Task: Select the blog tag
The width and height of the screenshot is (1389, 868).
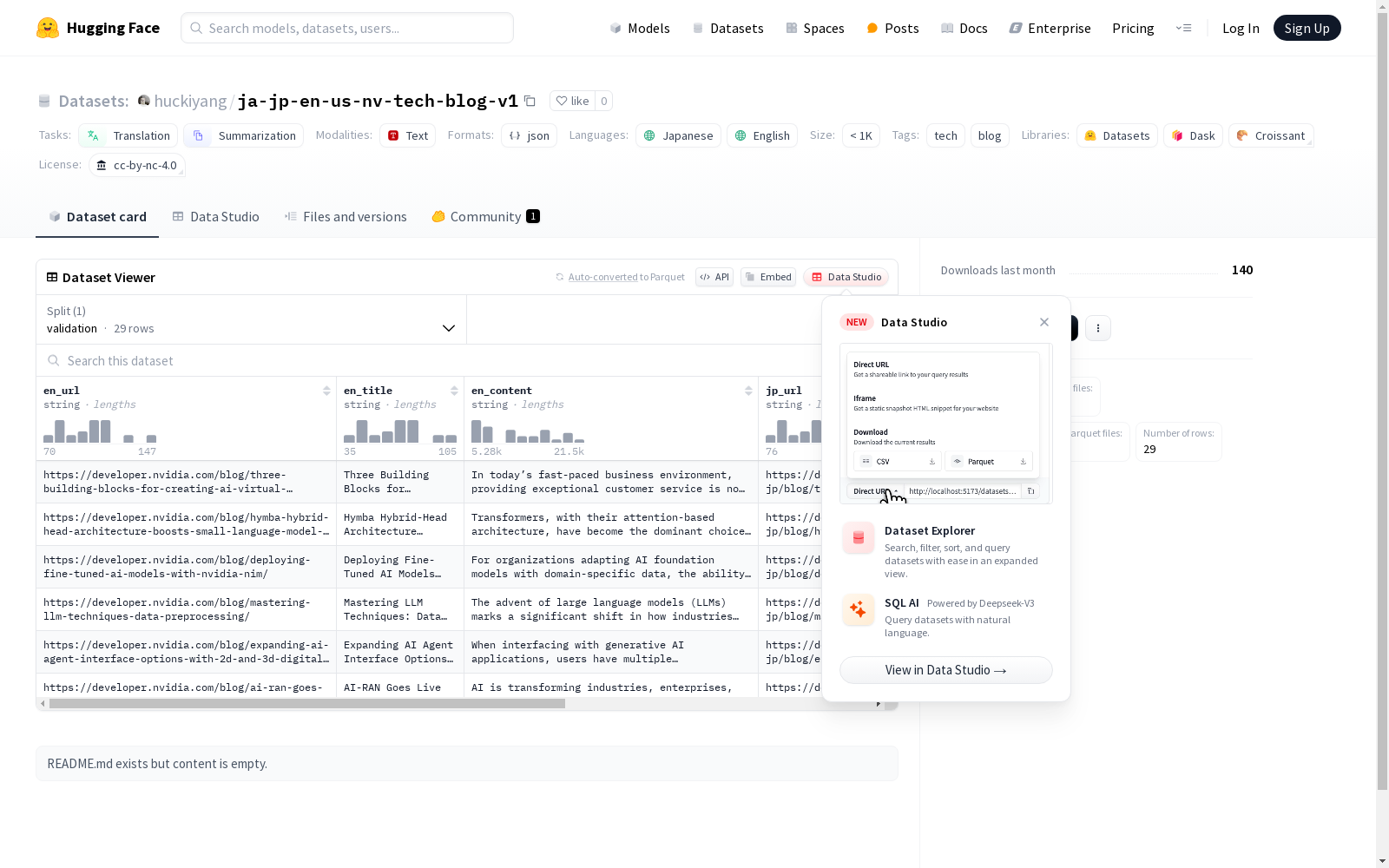Action: point(990,135)
